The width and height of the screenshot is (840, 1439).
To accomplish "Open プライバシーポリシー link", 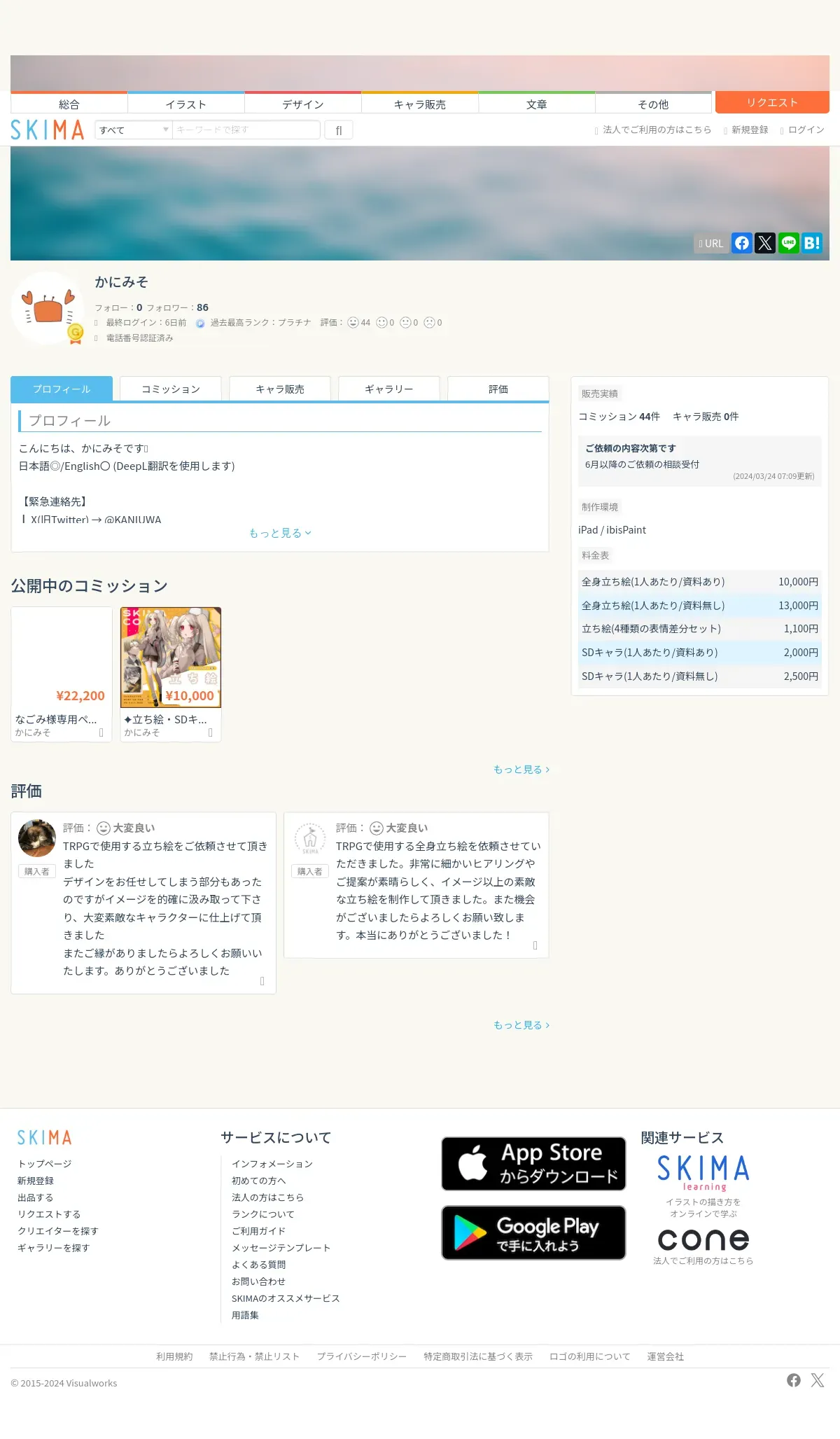I will (362, 1356).
